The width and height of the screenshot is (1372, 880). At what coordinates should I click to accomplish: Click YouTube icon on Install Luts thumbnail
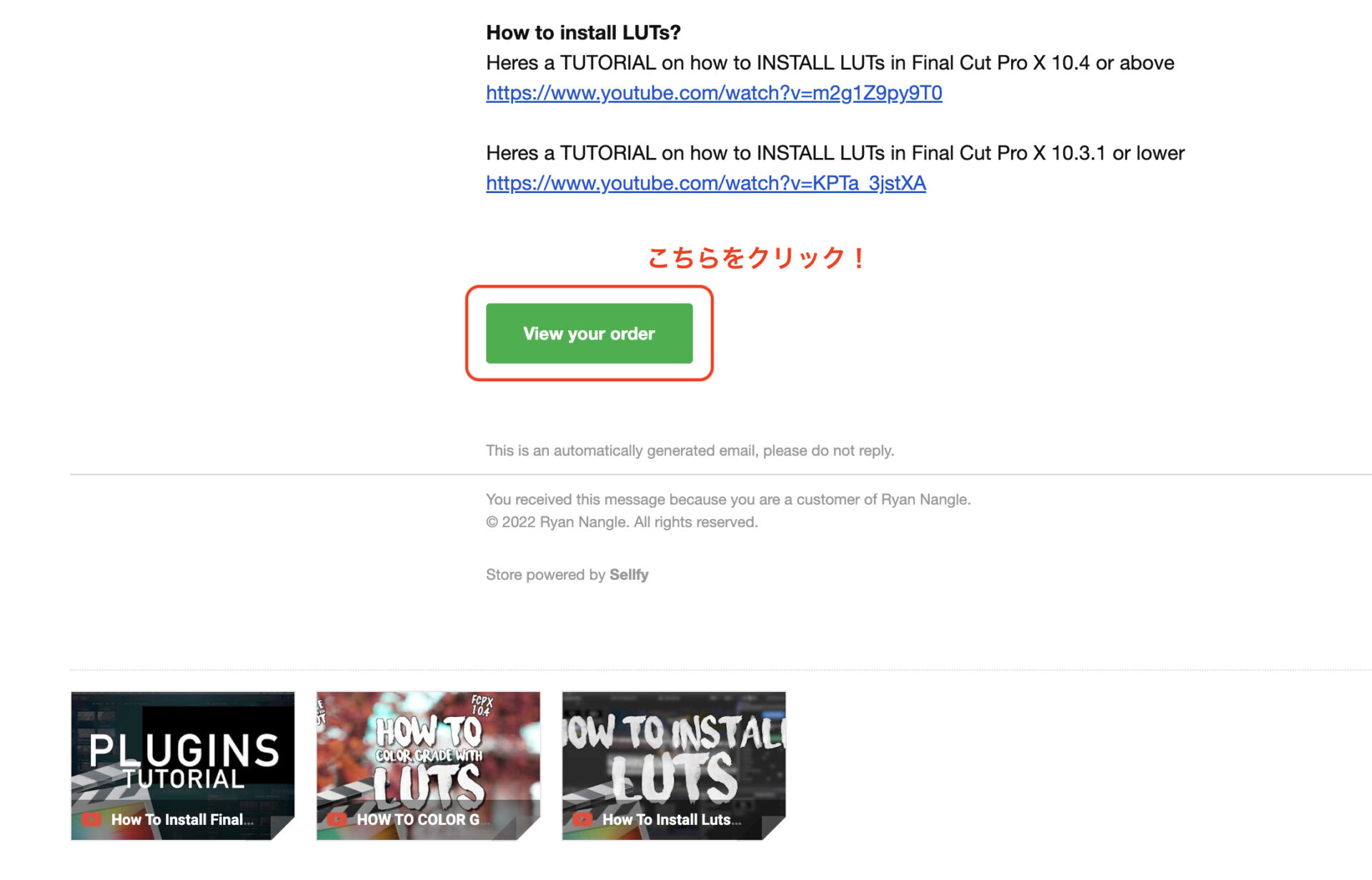point(582,819)
